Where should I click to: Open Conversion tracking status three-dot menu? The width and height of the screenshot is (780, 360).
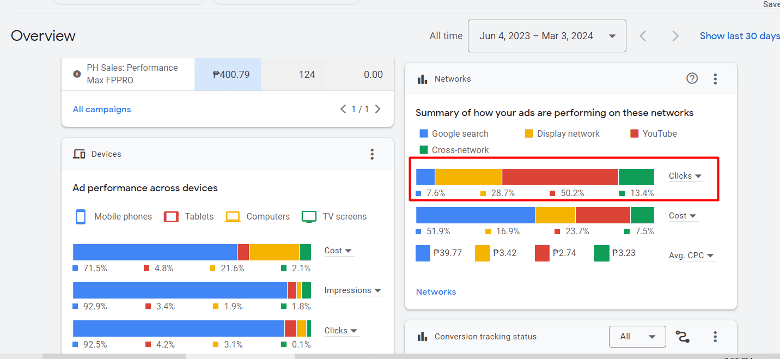click(x=715, y=337)
